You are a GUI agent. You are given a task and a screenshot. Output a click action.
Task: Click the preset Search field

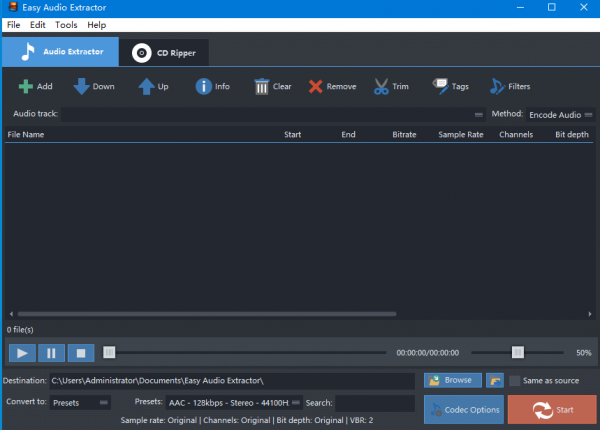tap(375, 403)
